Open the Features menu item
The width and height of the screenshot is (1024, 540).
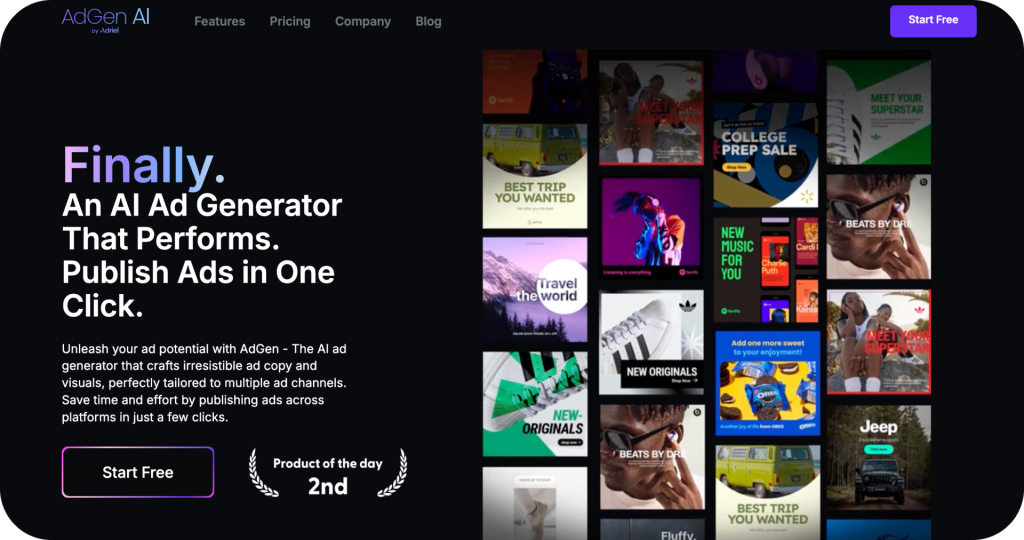219,22
